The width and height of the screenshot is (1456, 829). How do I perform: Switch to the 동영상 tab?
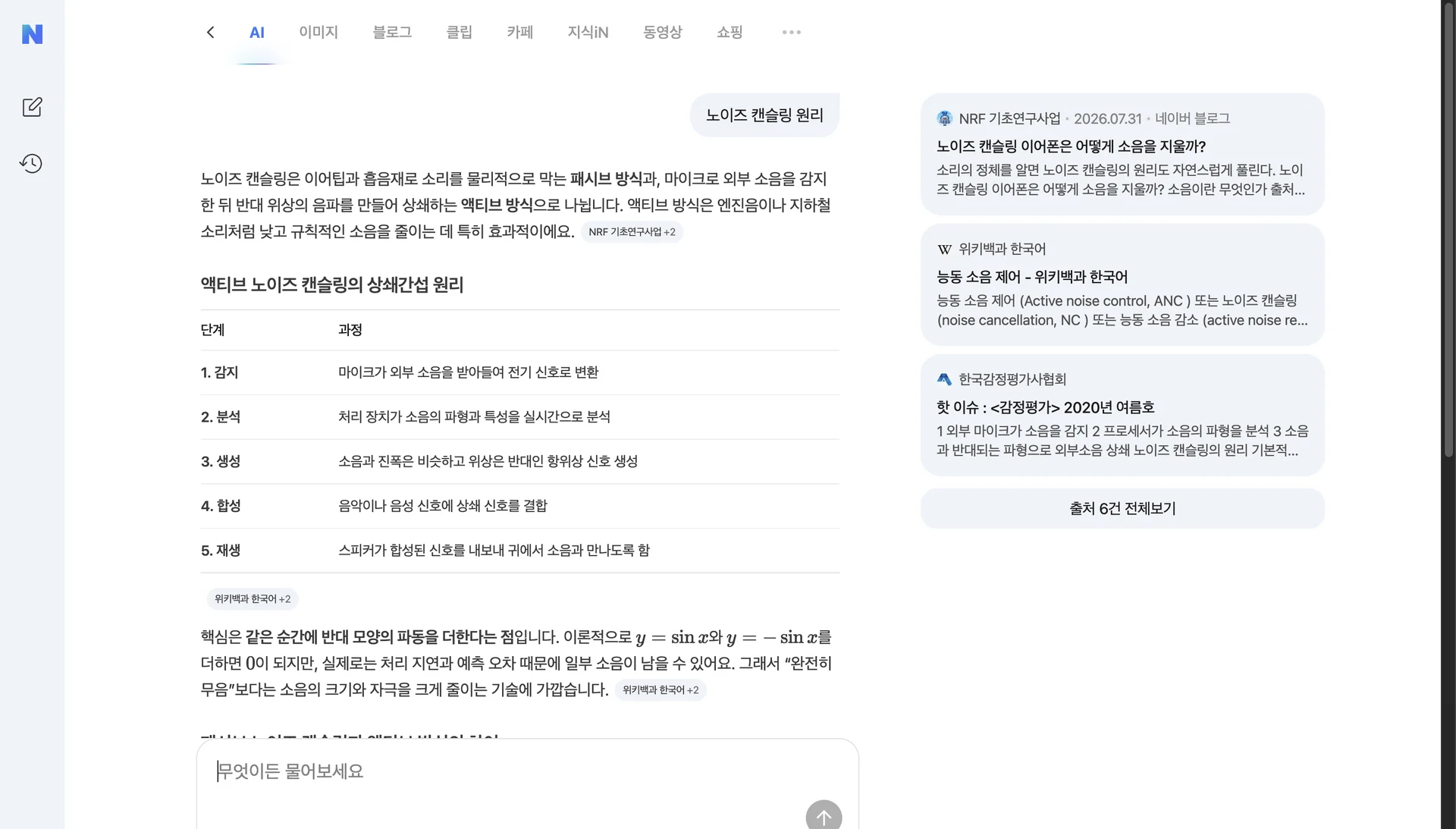pos(663,32)
